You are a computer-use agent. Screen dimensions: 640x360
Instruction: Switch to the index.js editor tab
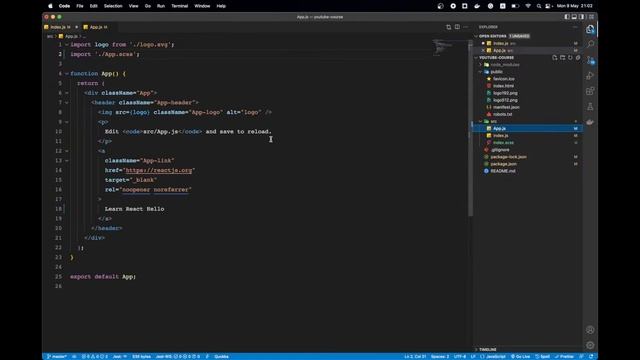click(60, 27)
